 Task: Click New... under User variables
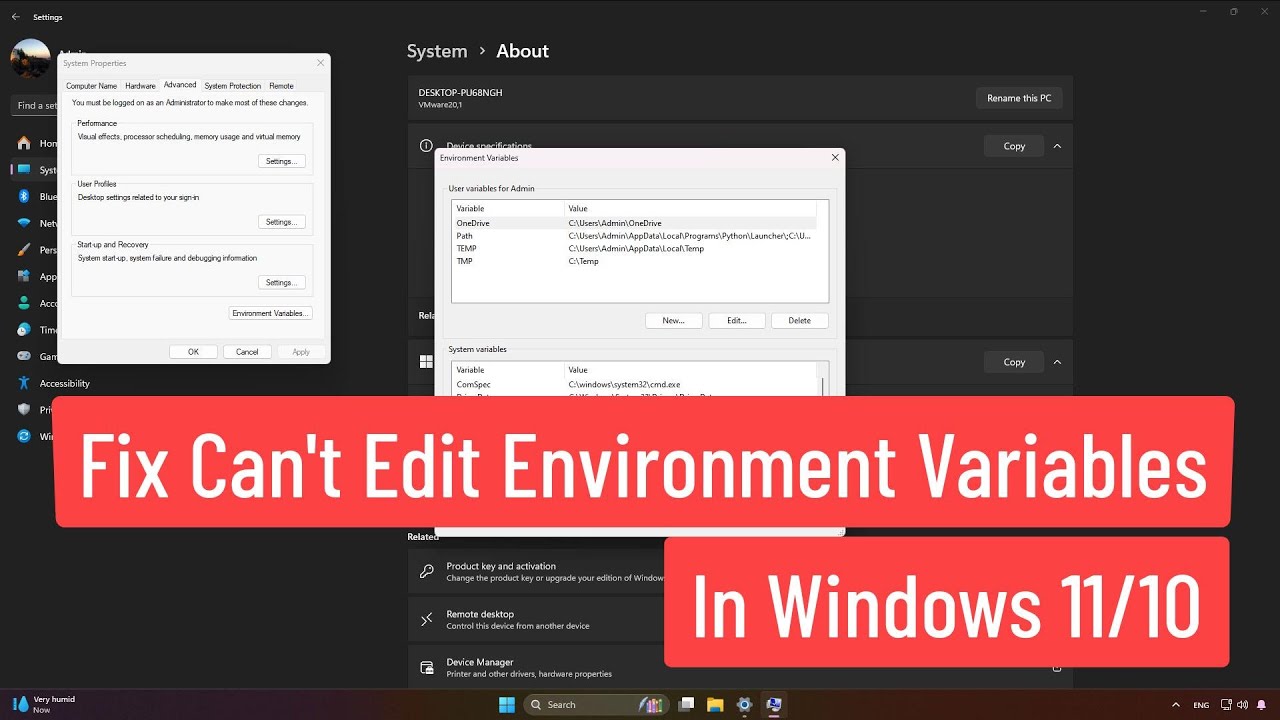click(x=673, y=321)
